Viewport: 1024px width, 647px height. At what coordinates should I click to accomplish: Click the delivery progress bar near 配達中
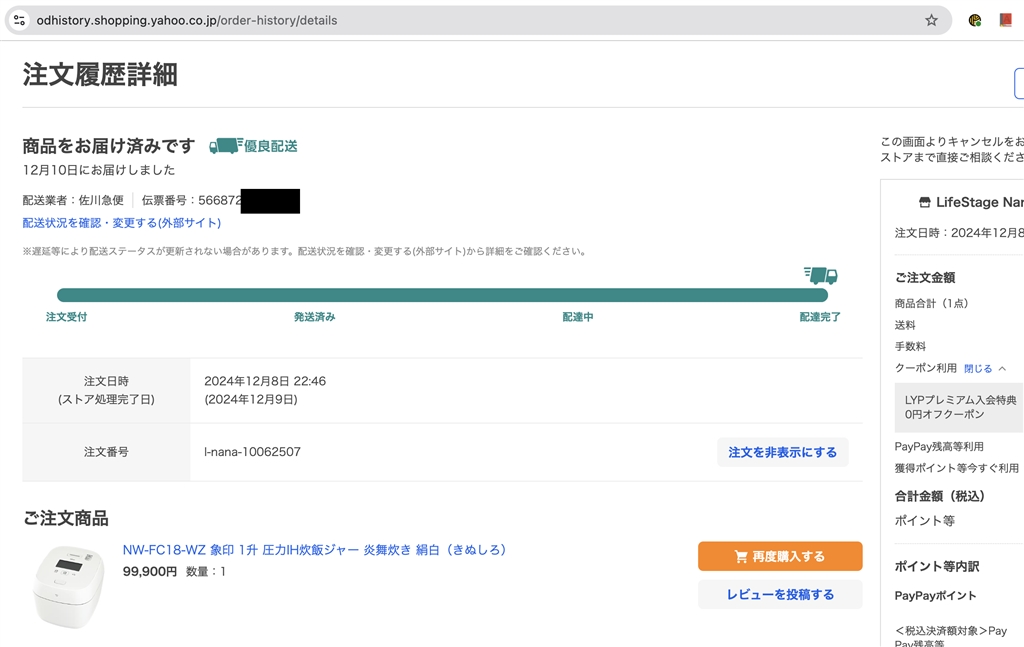tap(578, 294)
